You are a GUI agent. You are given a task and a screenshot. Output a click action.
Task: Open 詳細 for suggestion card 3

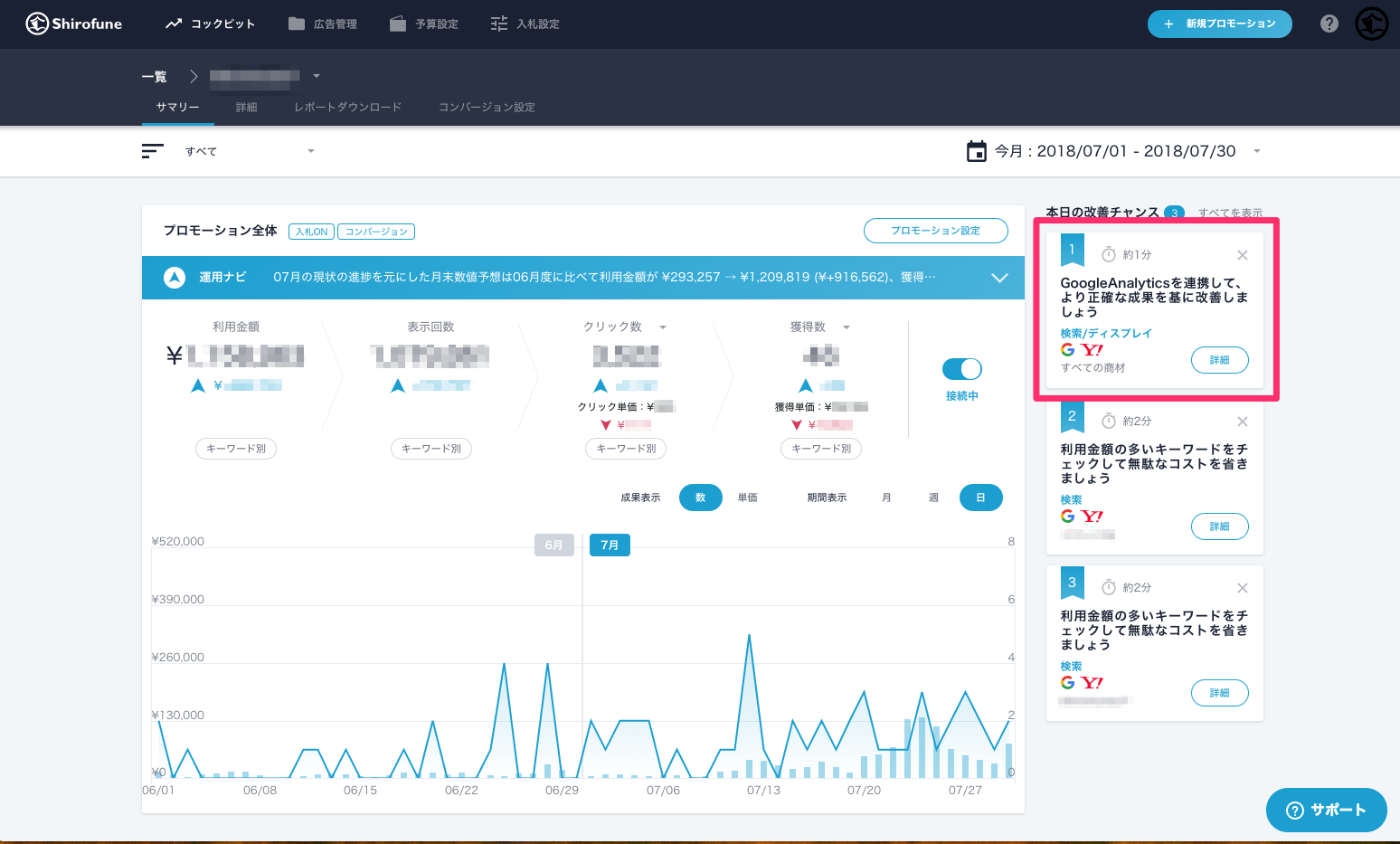[x=1220, y=693]
